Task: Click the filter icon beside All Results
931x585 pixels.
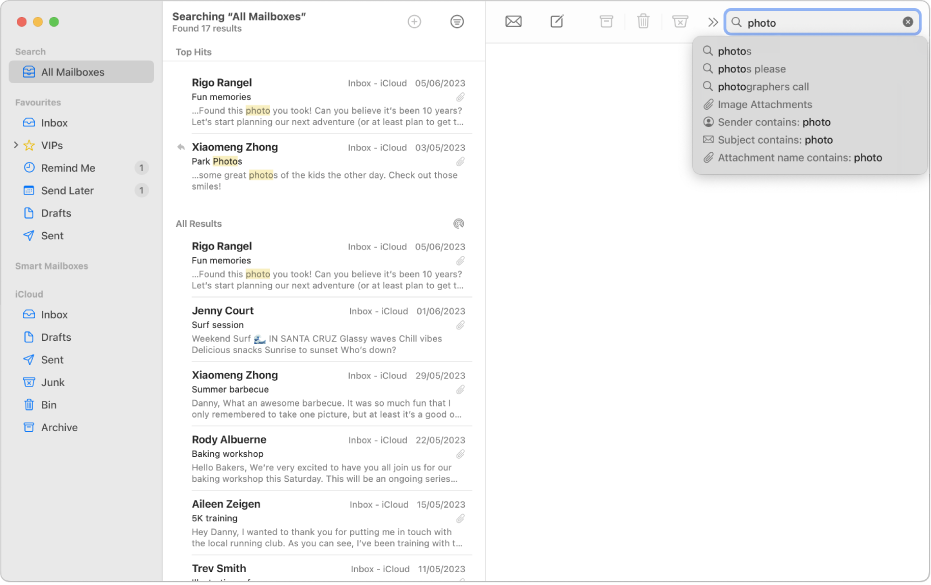Action: (459, 224)
